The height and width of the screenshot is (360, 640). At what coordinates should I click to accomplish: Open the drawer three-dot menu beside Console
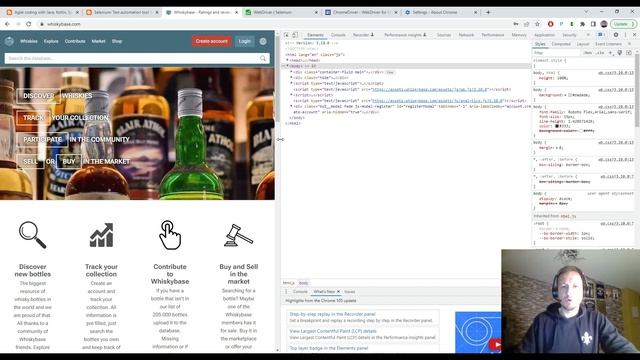(286, 292)
